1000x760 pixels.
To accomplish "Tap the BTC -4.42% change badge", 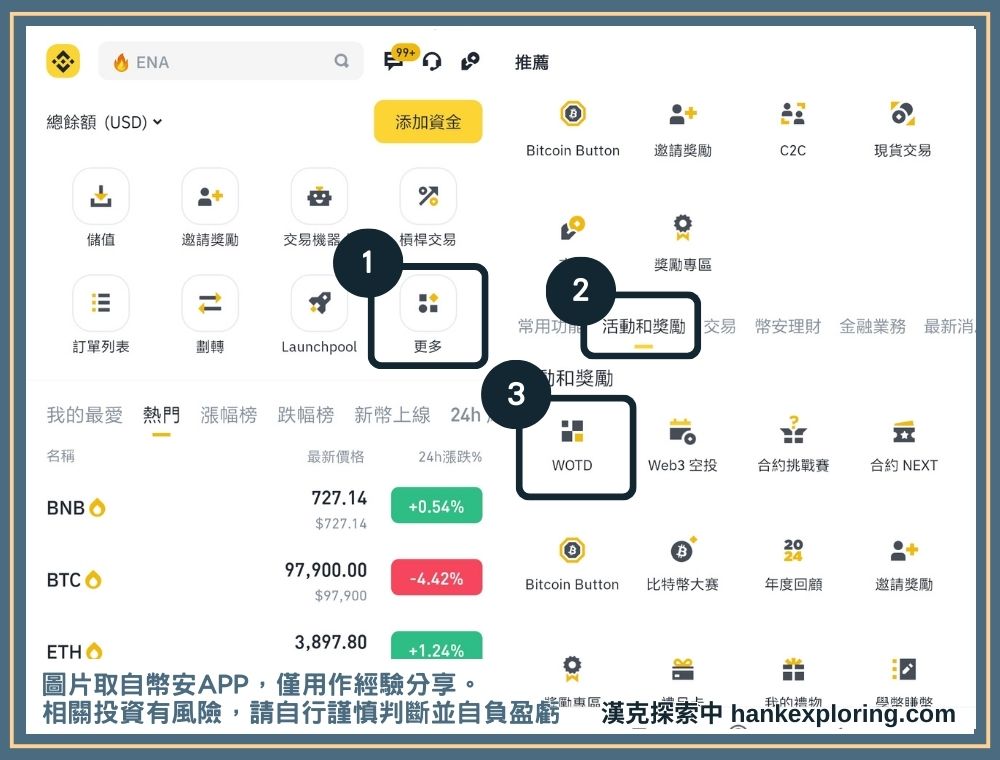I will point(436,578).
